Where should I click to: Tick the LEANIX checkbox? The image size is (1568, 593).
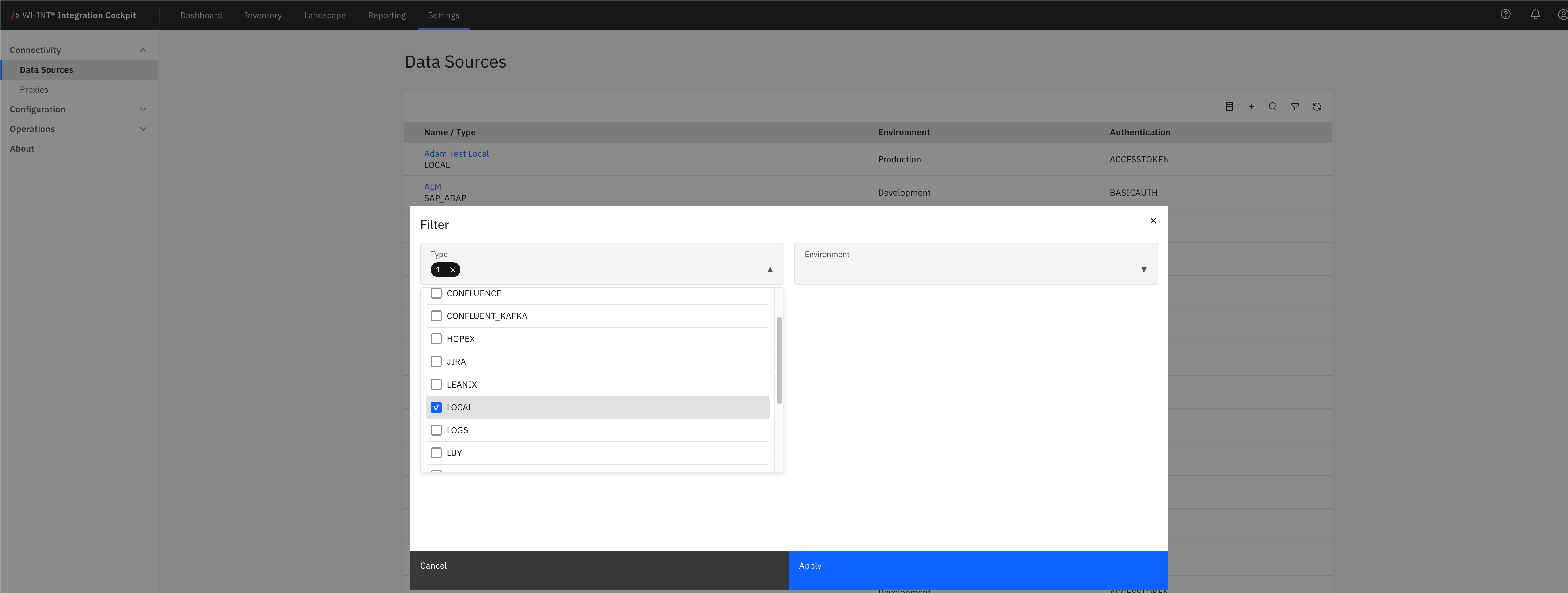tap(436, 384)
